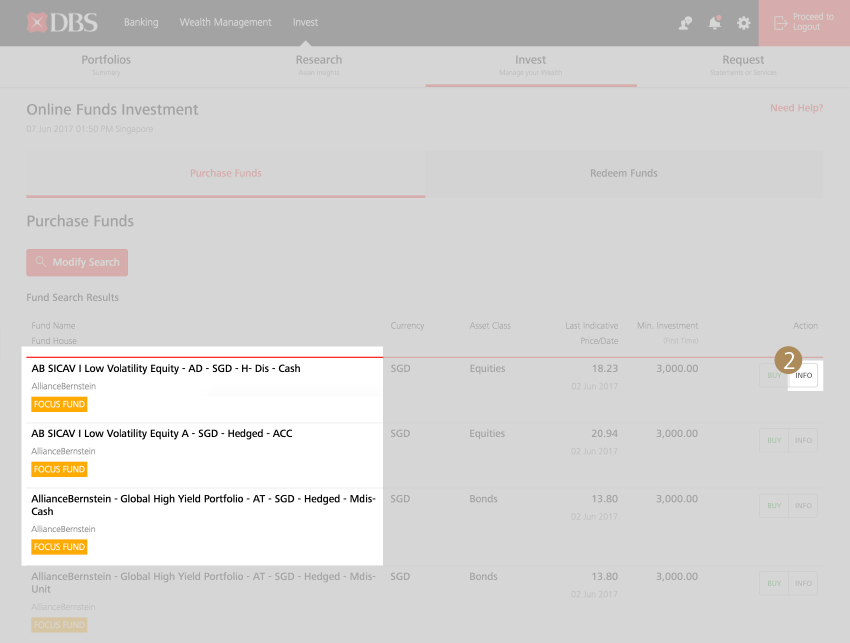Click BUY for AB SICAV A SGD Hedged ACC
This screenshot has width=850, height=643.
(x=774, y=440)
